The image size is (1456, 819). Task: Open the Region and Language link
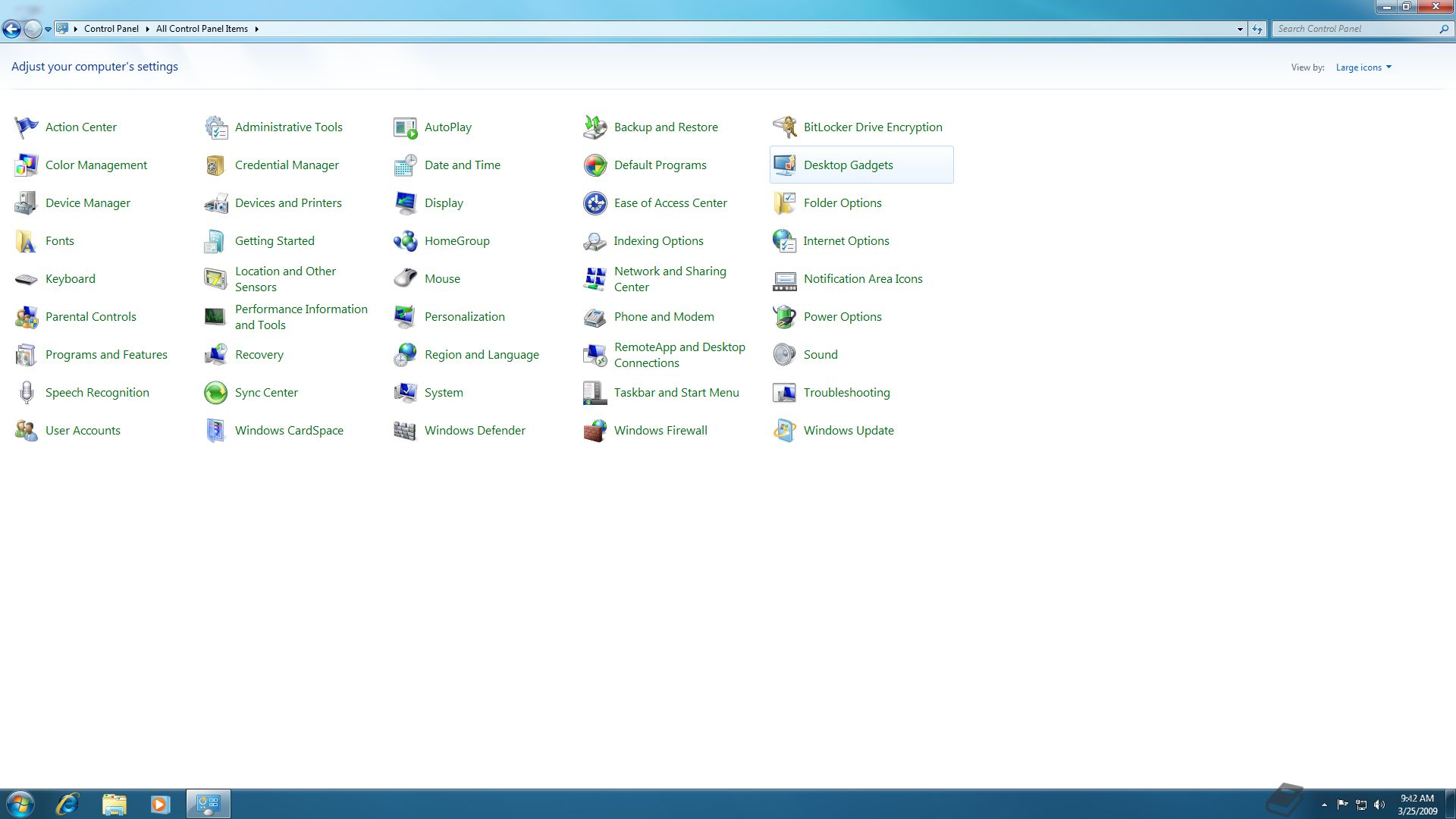coord(482,355)
